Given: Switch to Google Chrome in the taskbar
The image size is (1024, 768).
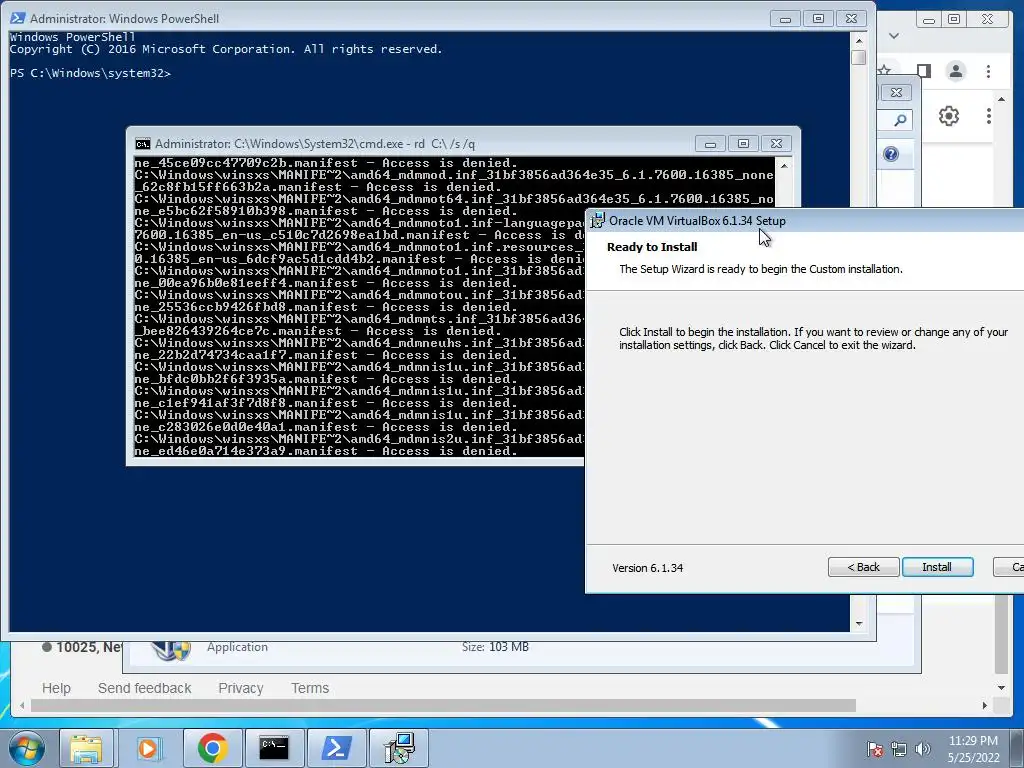Looking at the screenshot, I should 212,748.
